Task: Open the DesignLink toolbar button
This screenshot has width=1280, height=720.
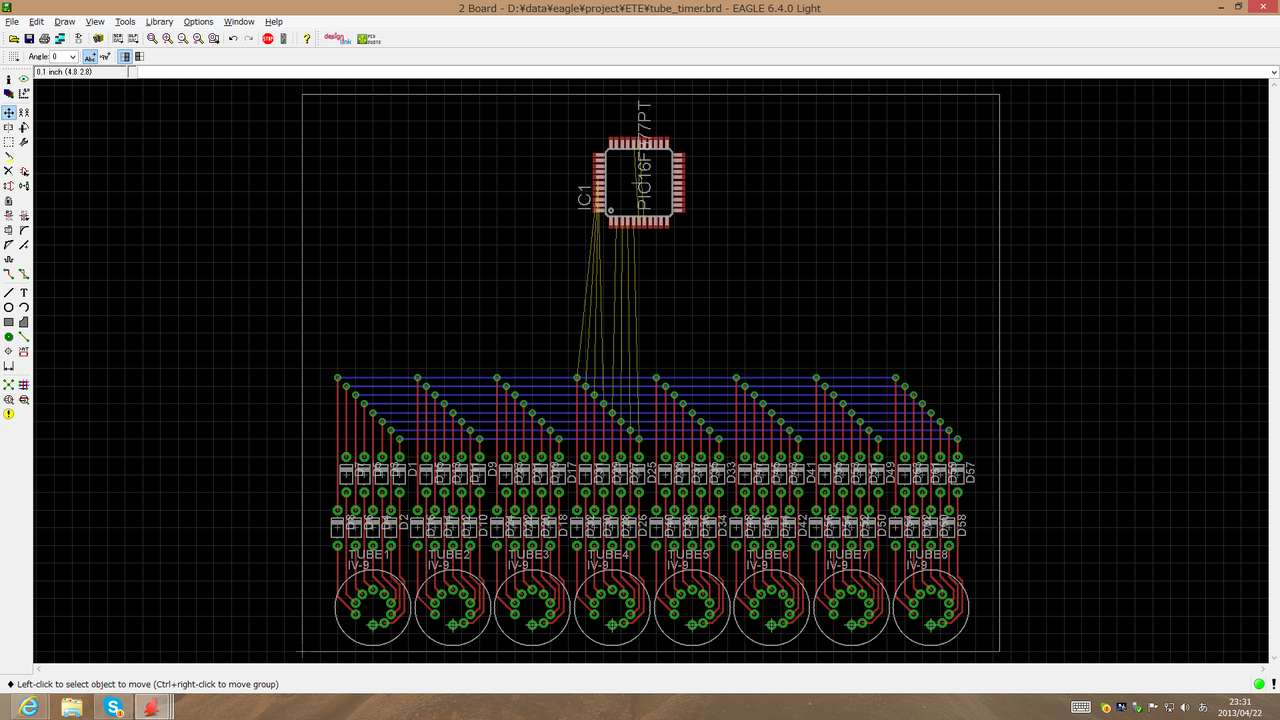Action: 337,39
